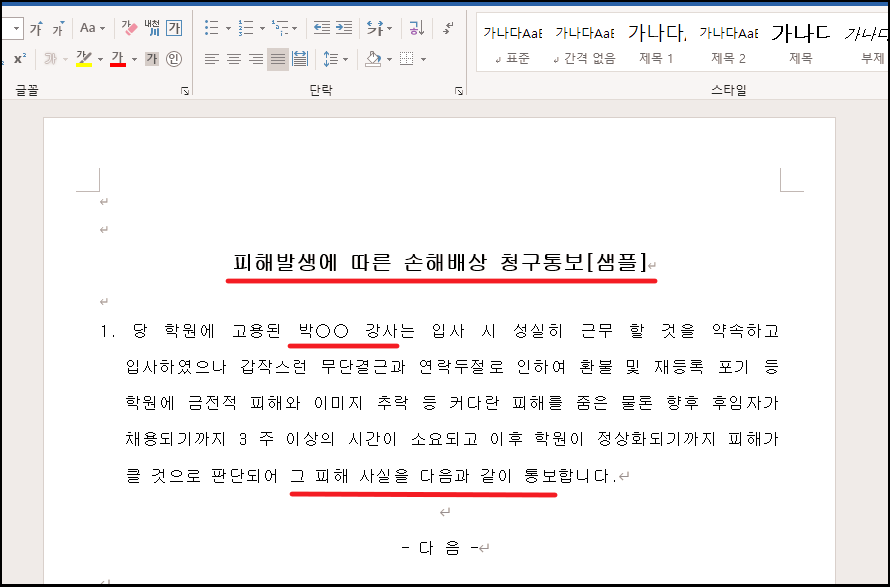890x587 pixels.
Task: Click the text 그 피해 사실을 다음과 같이 통보합니다.
Action: 454,475
